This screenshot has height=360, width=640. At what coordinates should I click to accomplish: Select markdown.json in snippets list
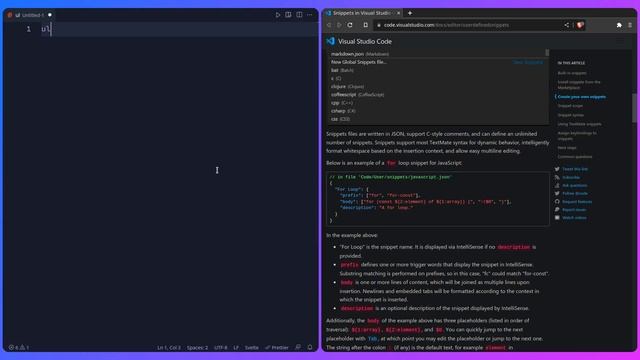point(437,54)
